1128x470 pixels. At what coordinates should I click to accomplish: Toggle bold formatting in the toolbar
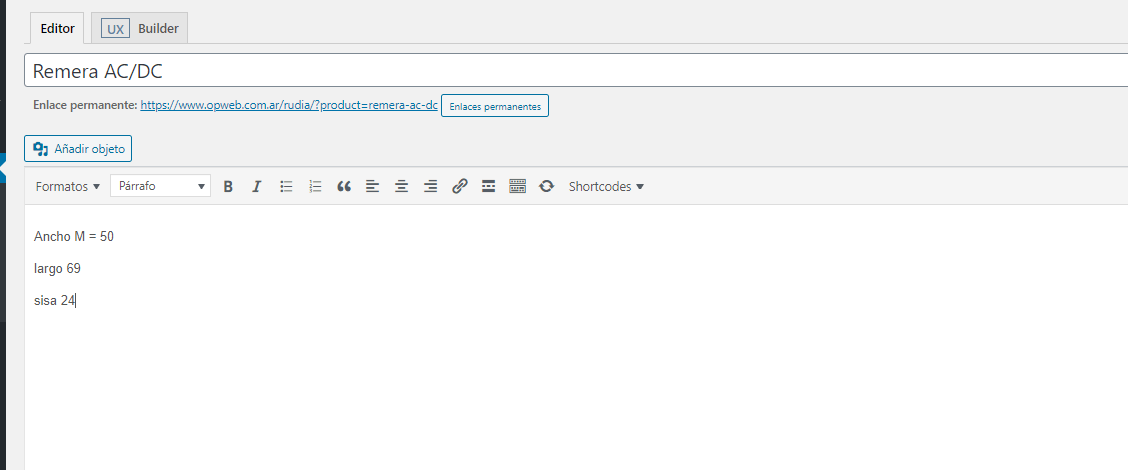228,186
